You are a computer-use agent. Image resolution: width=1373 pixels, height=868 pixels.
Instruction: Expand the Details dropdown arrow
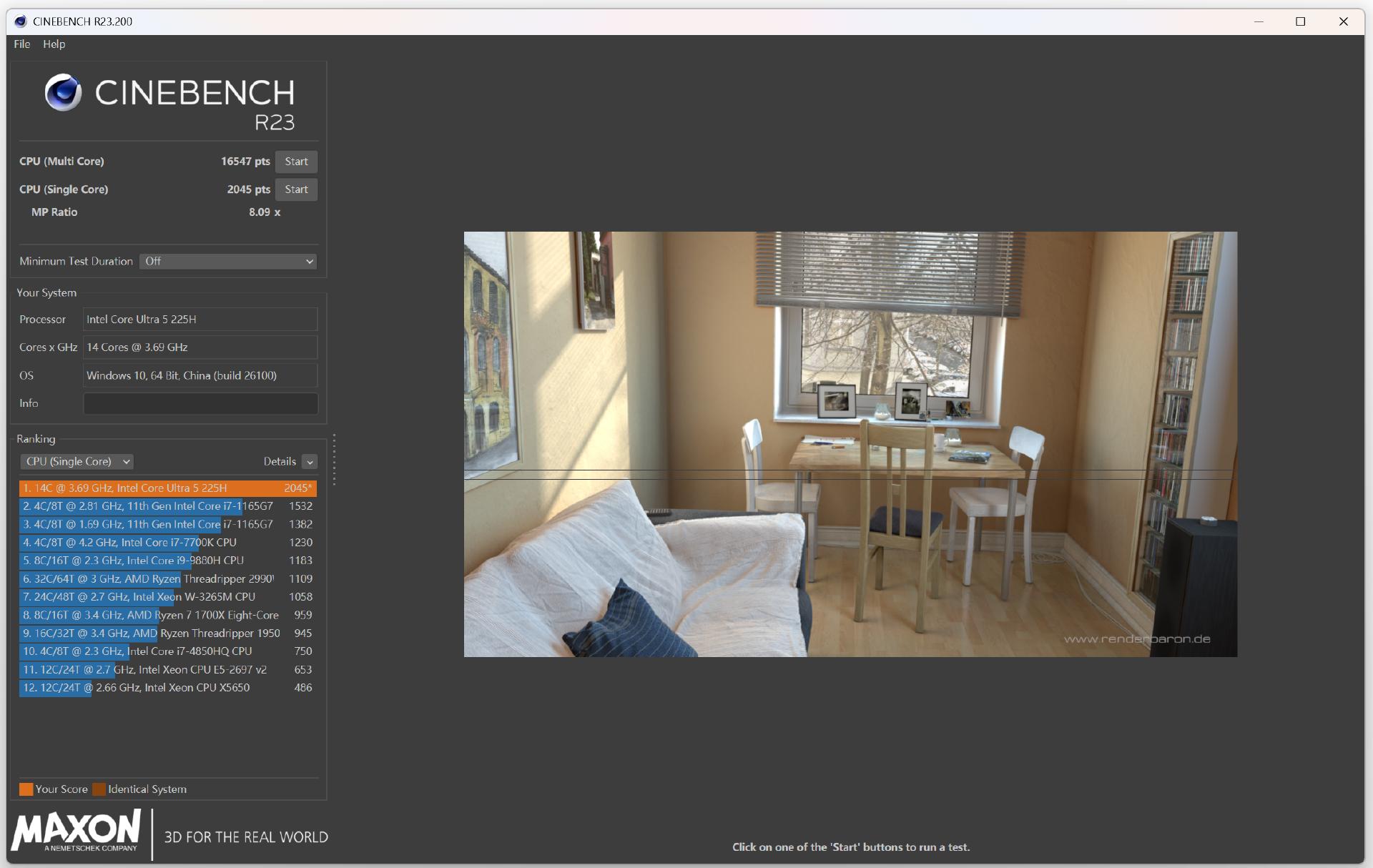click(310, 463)
